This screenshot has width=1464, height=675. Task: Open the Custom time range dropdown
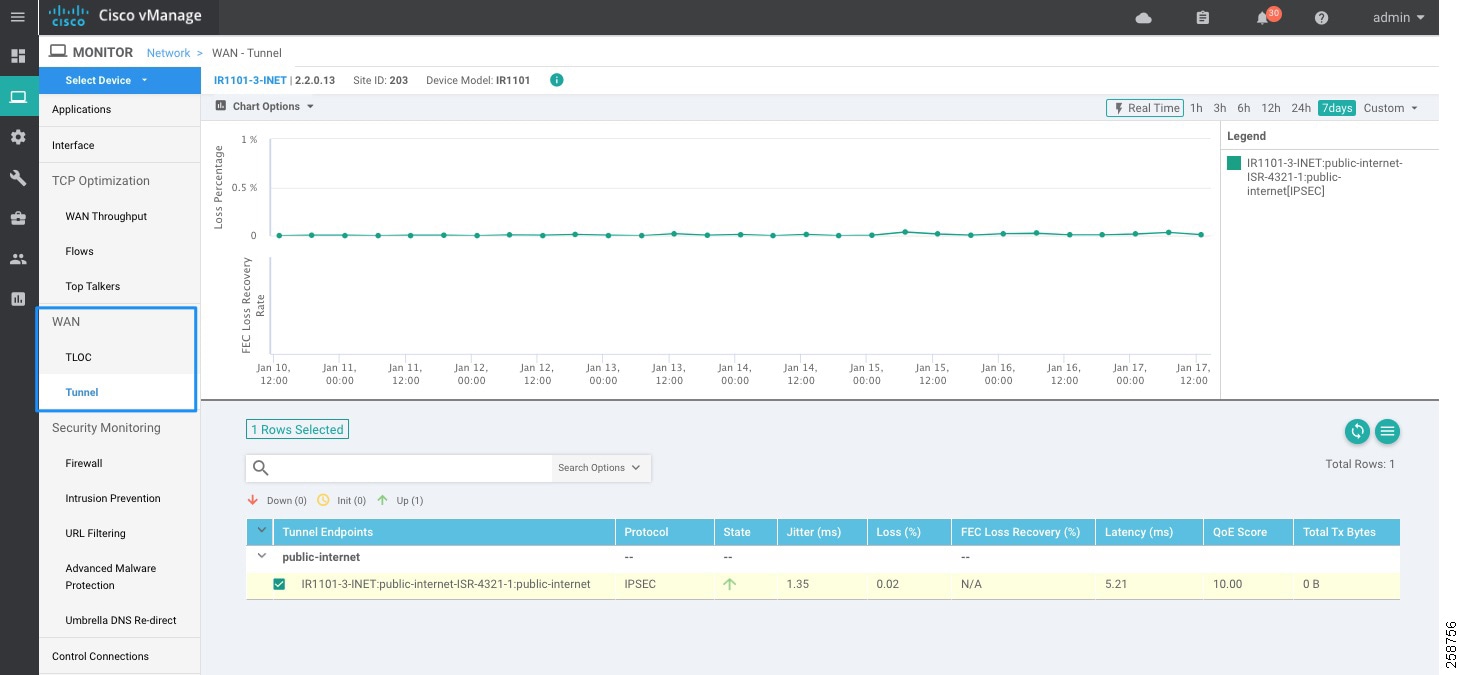(1391, 108)
